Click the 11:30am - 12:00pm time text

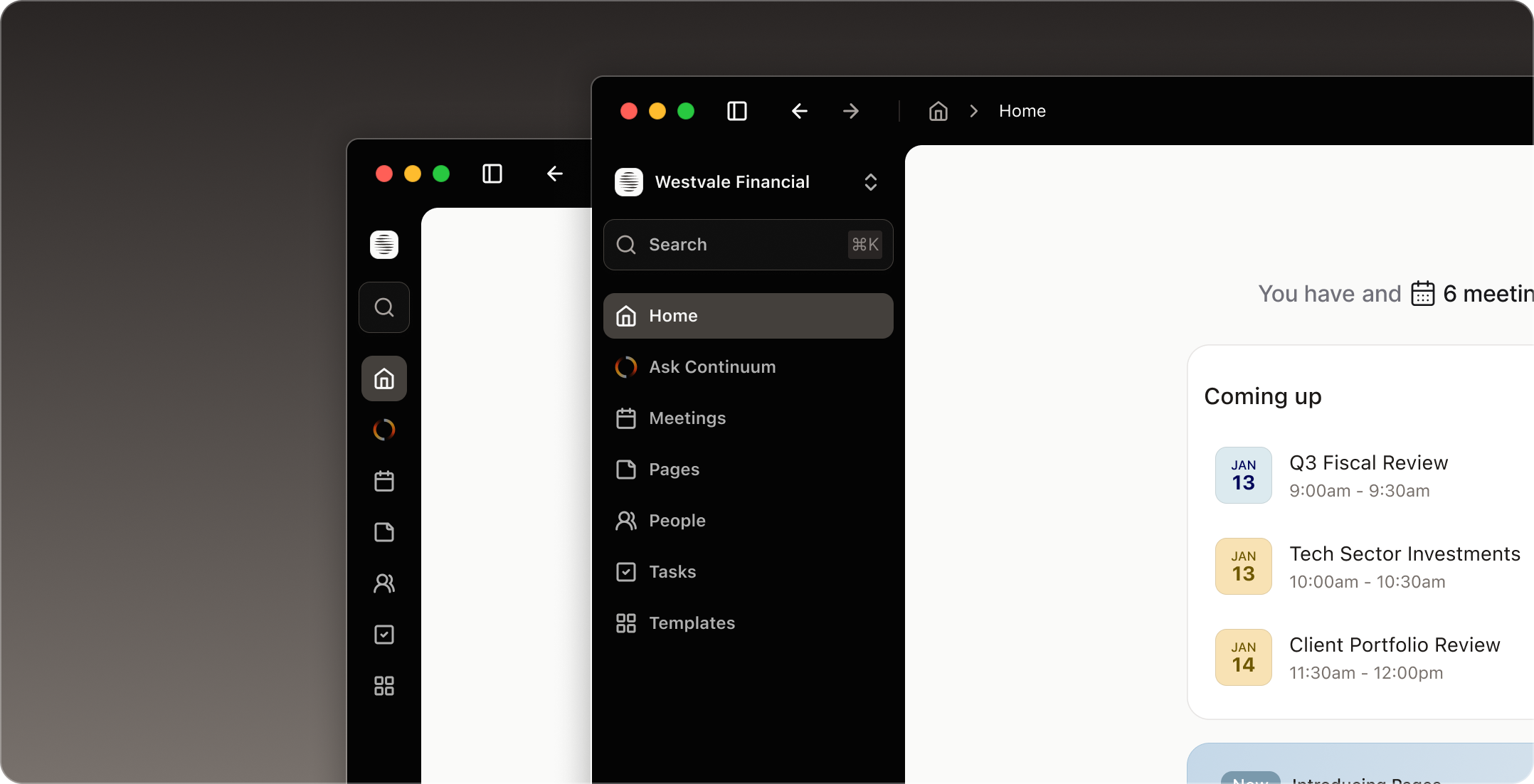[x=1367, y=673]
